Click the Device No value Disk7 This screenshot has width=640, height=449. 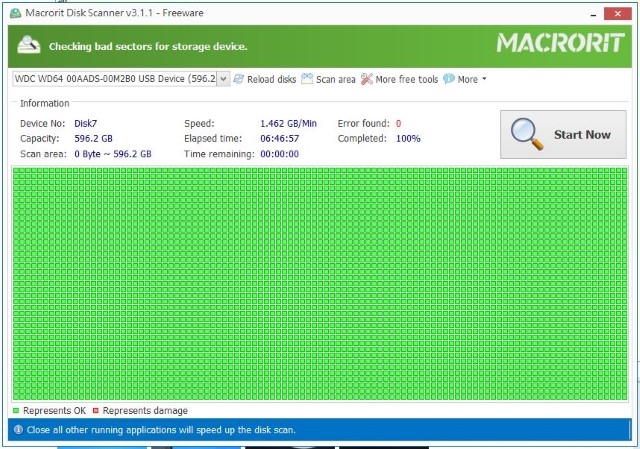point(85,123)
